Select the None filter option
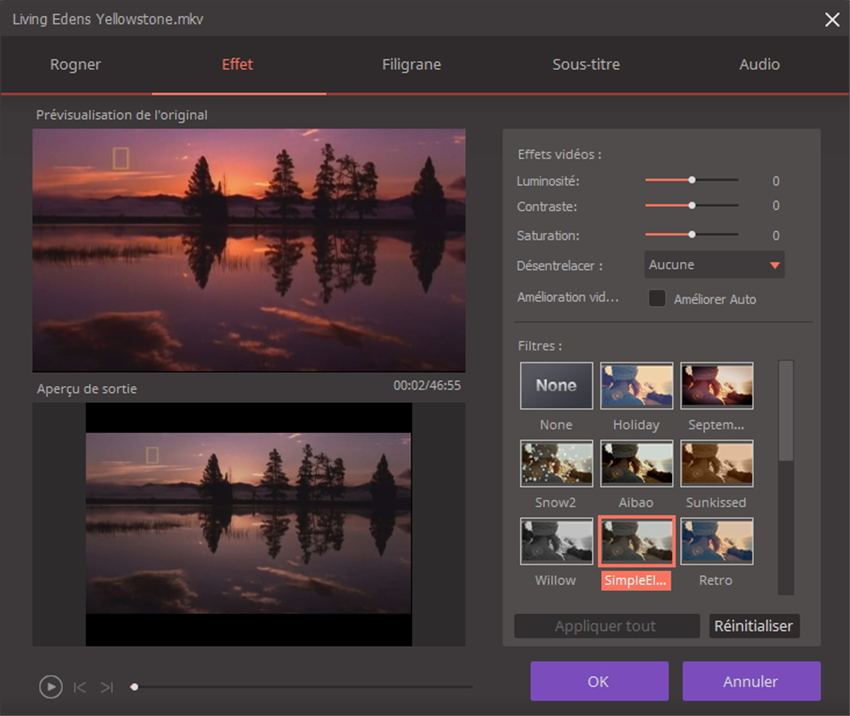This screenshot has height=716, width=850. [556, 386]
